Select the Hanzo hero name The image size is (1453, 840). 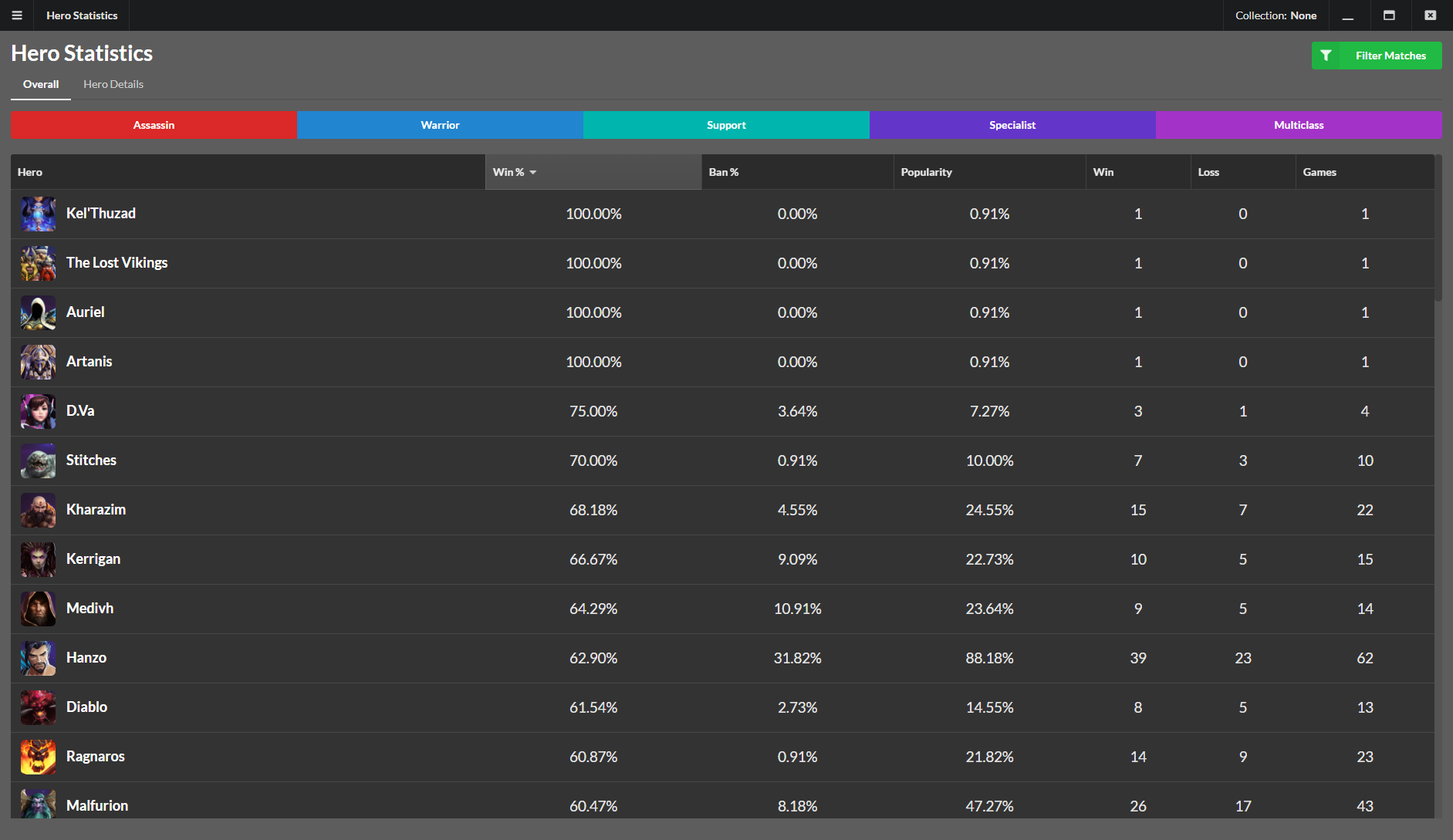pos(86,658)
